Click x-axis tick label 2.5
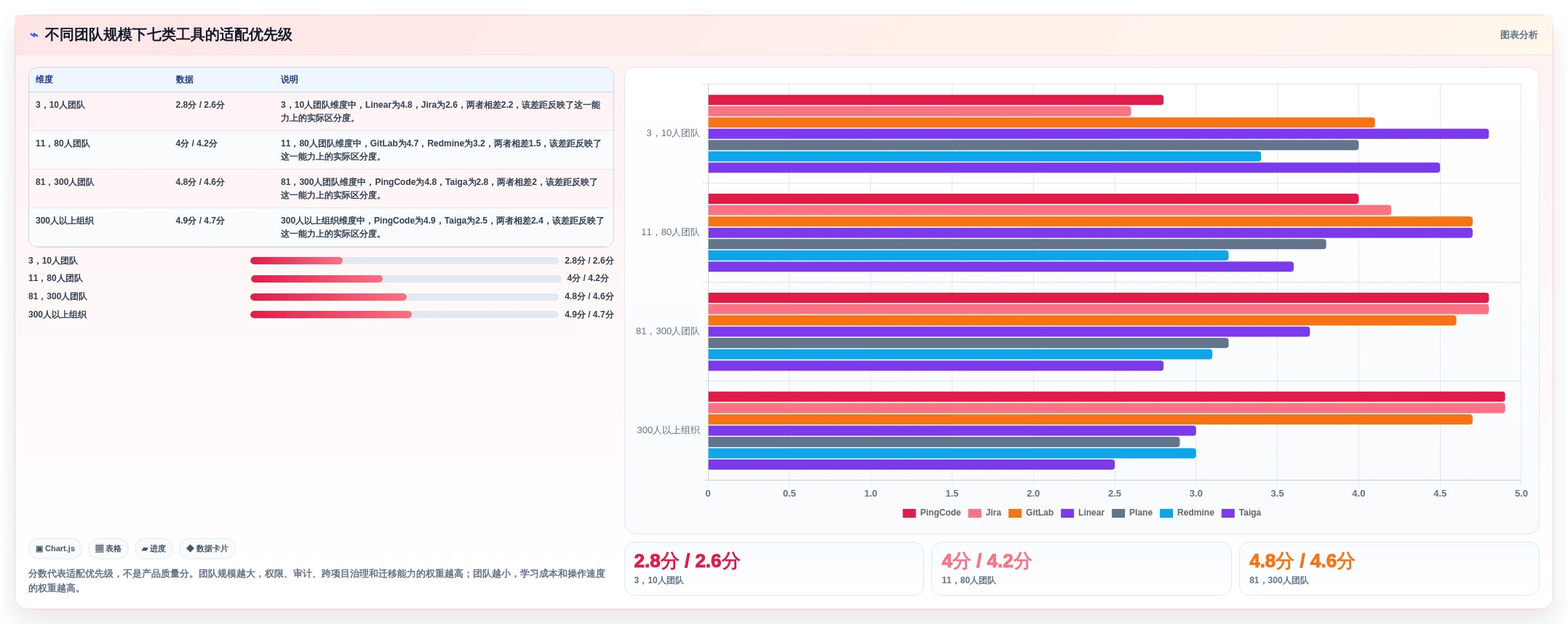The image size is (1568, 624). [1115, 494]
